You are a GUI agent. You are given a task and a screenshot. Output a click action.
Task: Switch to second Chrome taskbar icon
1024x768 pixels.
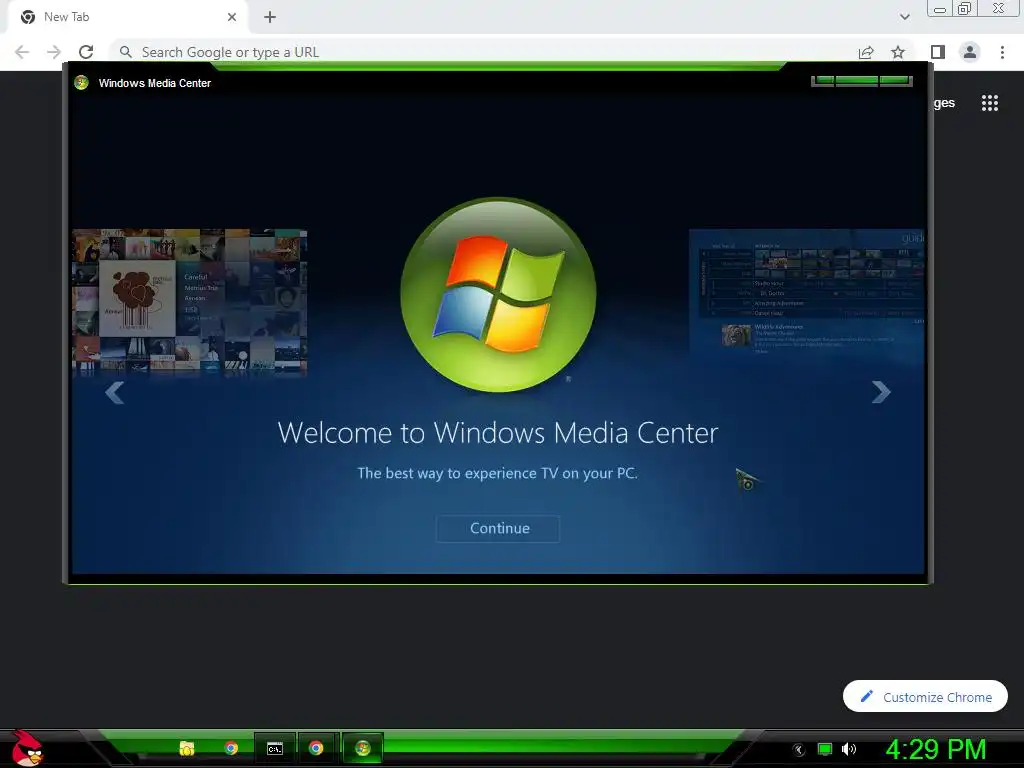315,748
